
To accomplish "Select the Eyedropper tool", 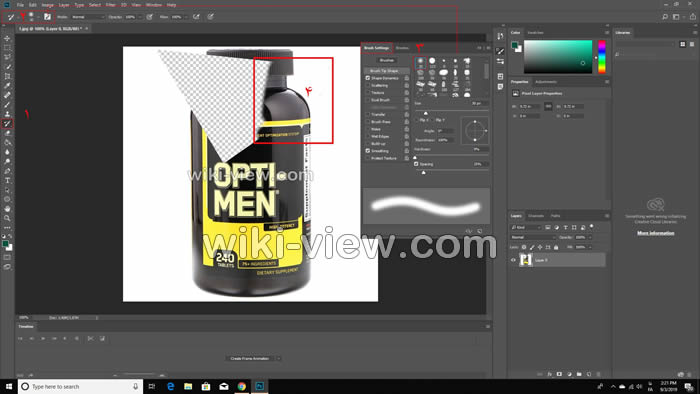I will [x=7, y=86].
